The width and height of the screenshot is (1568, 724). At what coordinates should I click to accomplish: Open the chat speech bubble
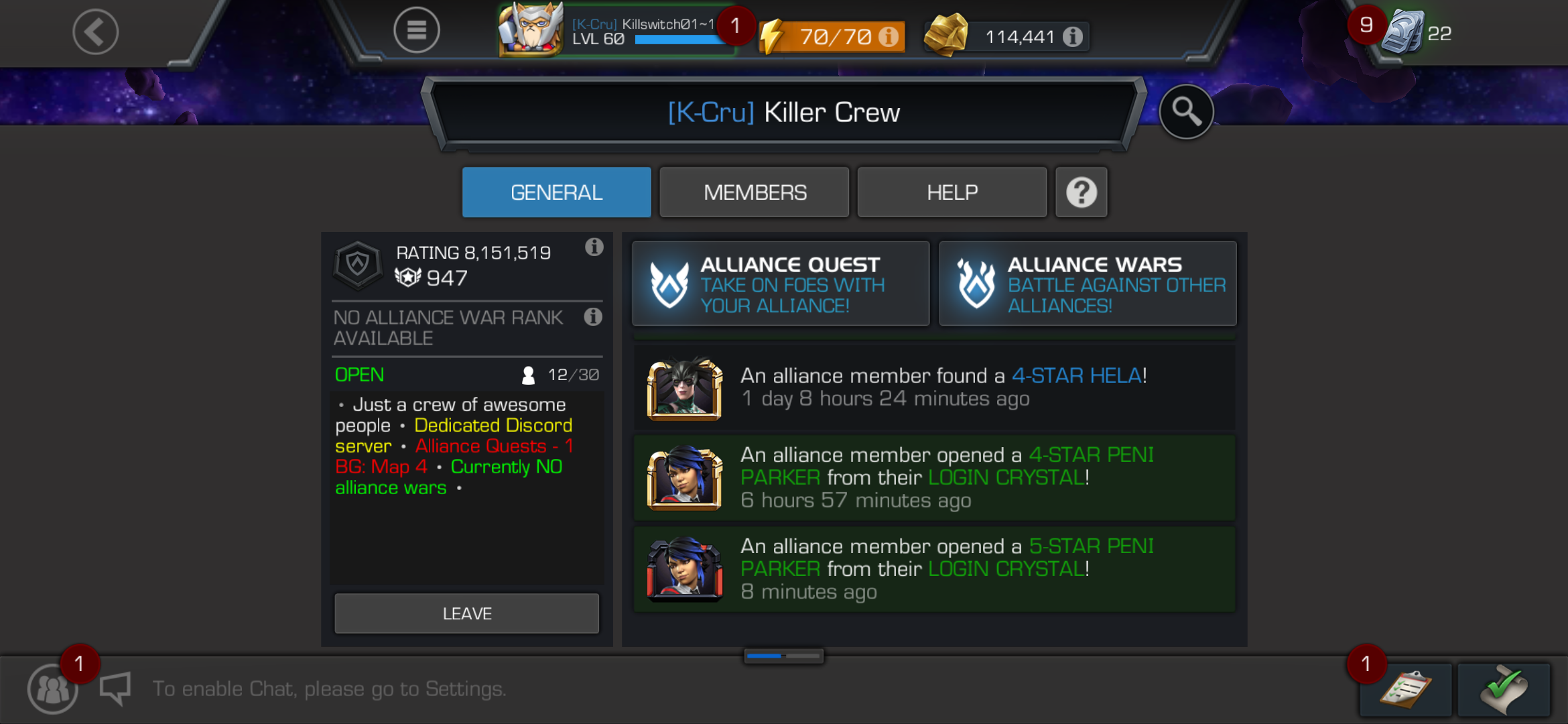click(x=115, y=688)
